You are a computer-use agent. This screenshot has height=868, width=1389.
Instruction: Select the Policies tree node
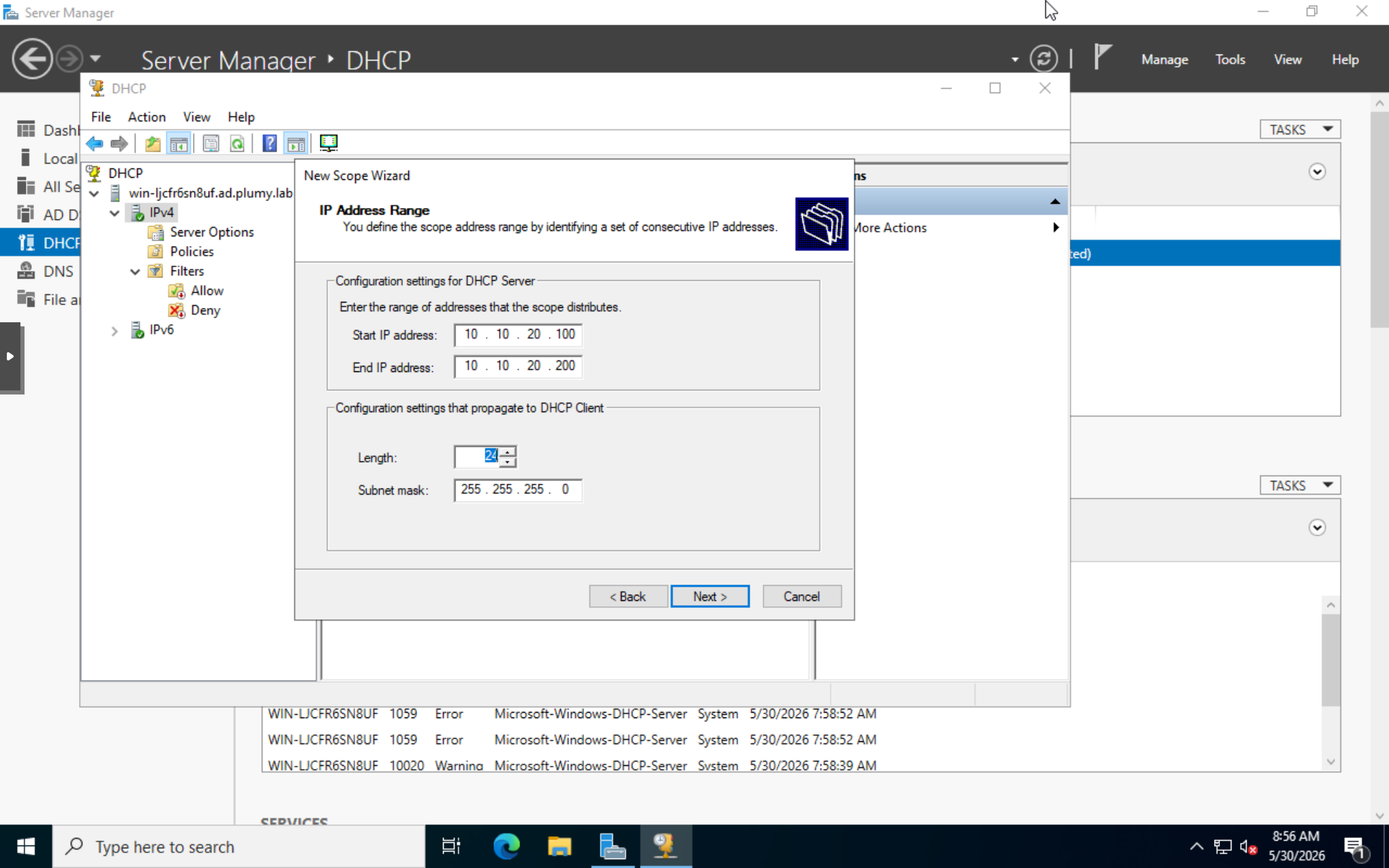[192, 251]
